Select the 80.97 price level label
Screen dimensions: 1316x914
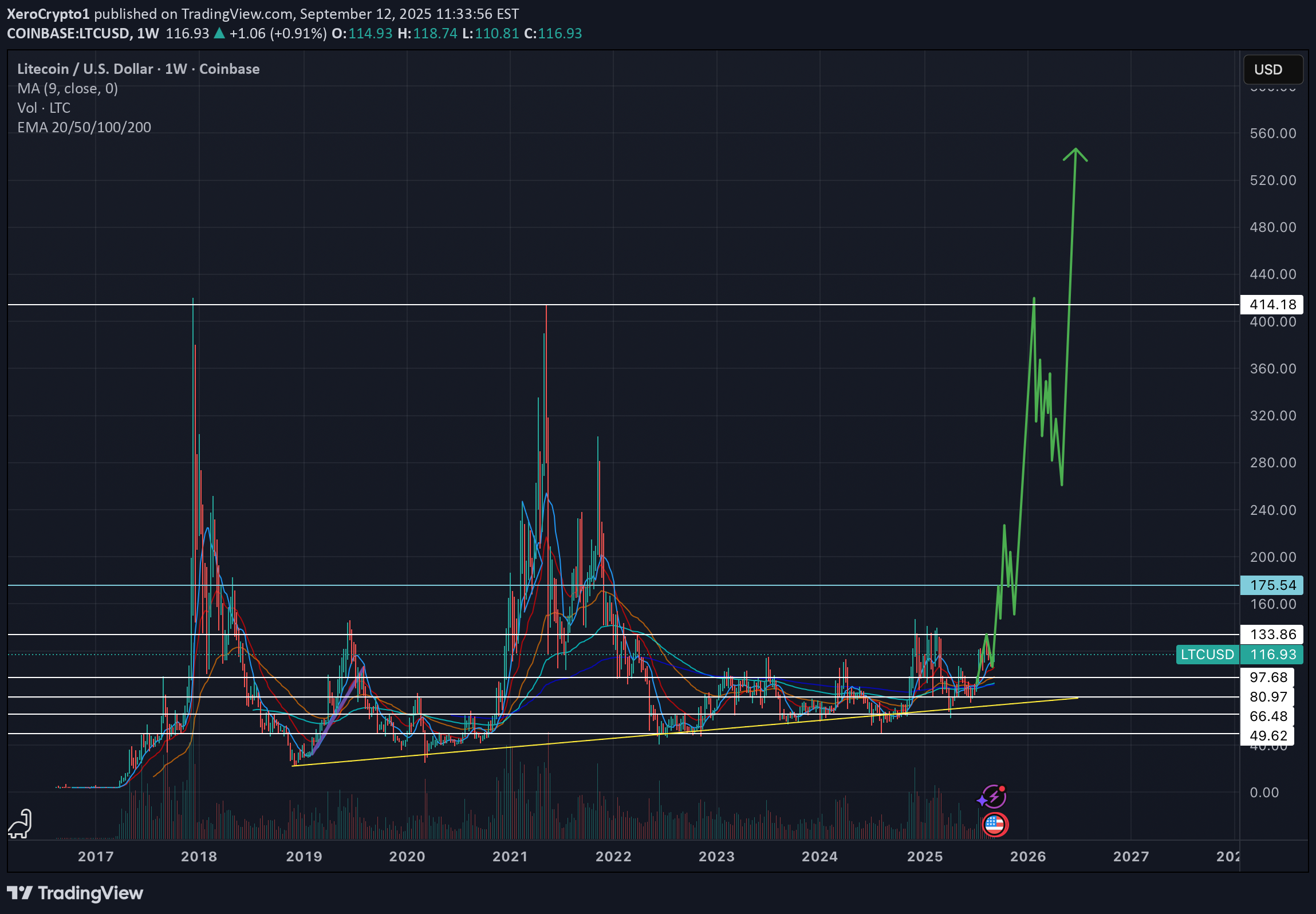point(1267,696)
